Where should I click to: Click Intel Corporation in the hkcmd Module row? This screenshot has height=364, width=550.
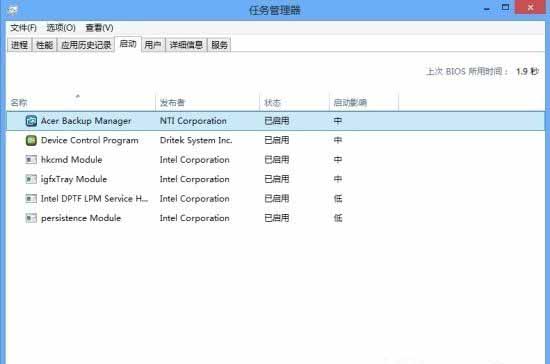(194, 160)
